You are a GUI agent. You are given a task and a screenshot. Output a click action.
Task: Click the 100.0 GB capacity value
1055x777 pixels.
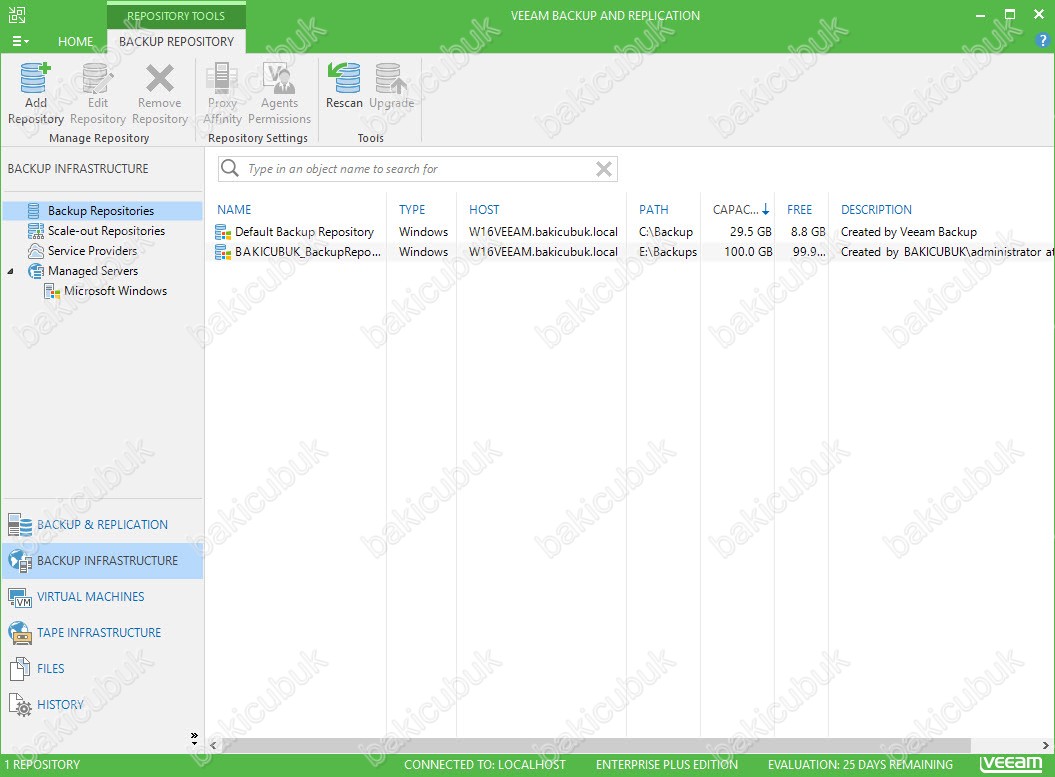748,252
